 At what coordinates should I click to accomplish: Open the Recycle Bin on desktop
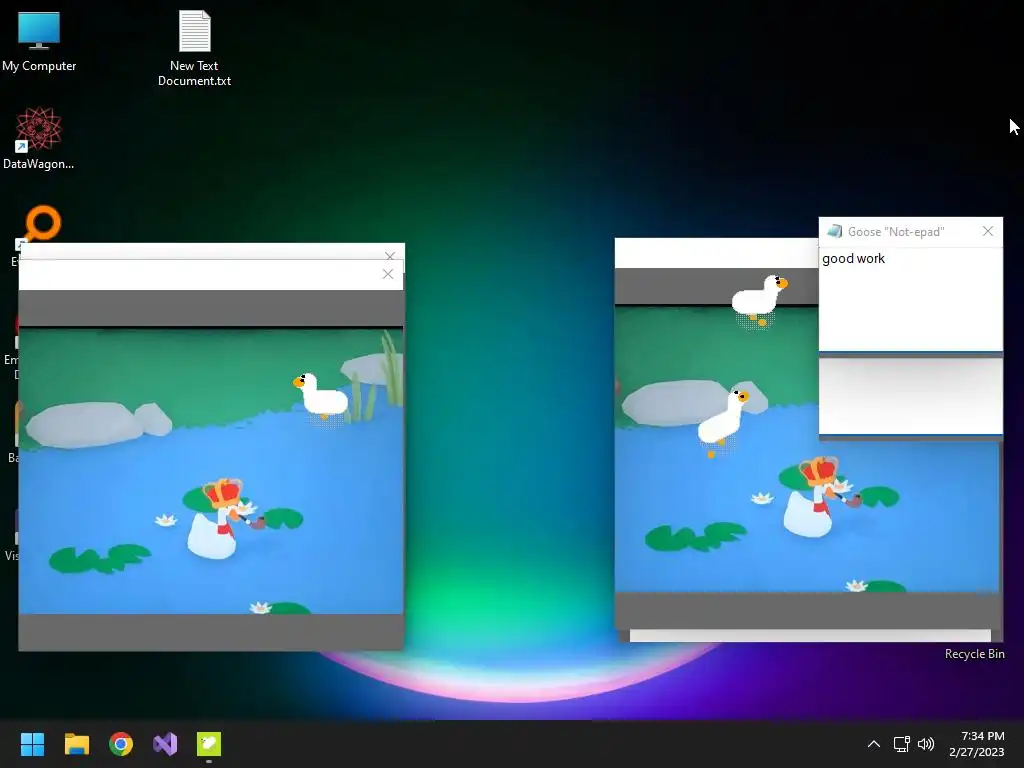point(974,654)
